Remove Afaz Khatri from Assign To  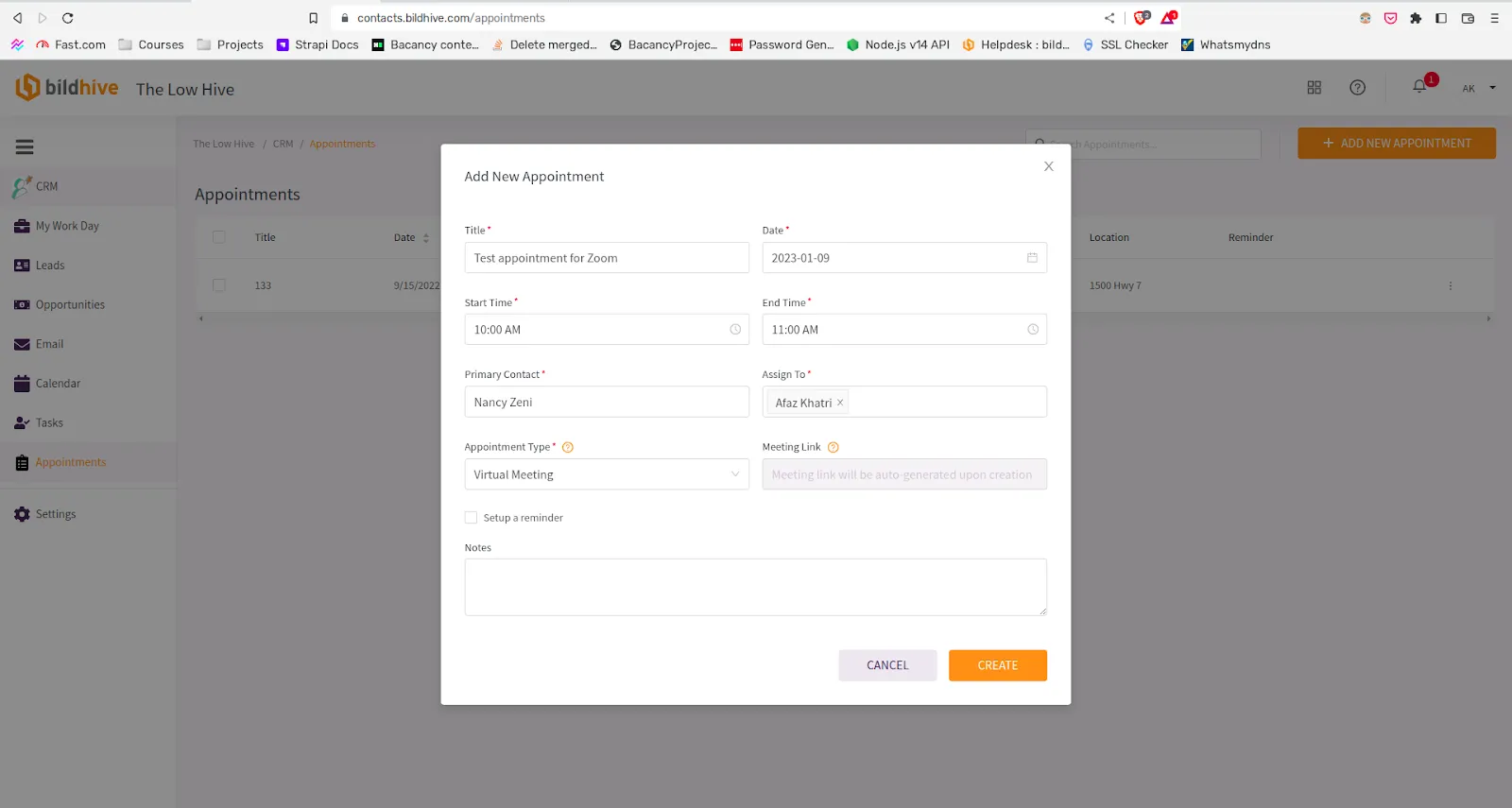(840, 403)
